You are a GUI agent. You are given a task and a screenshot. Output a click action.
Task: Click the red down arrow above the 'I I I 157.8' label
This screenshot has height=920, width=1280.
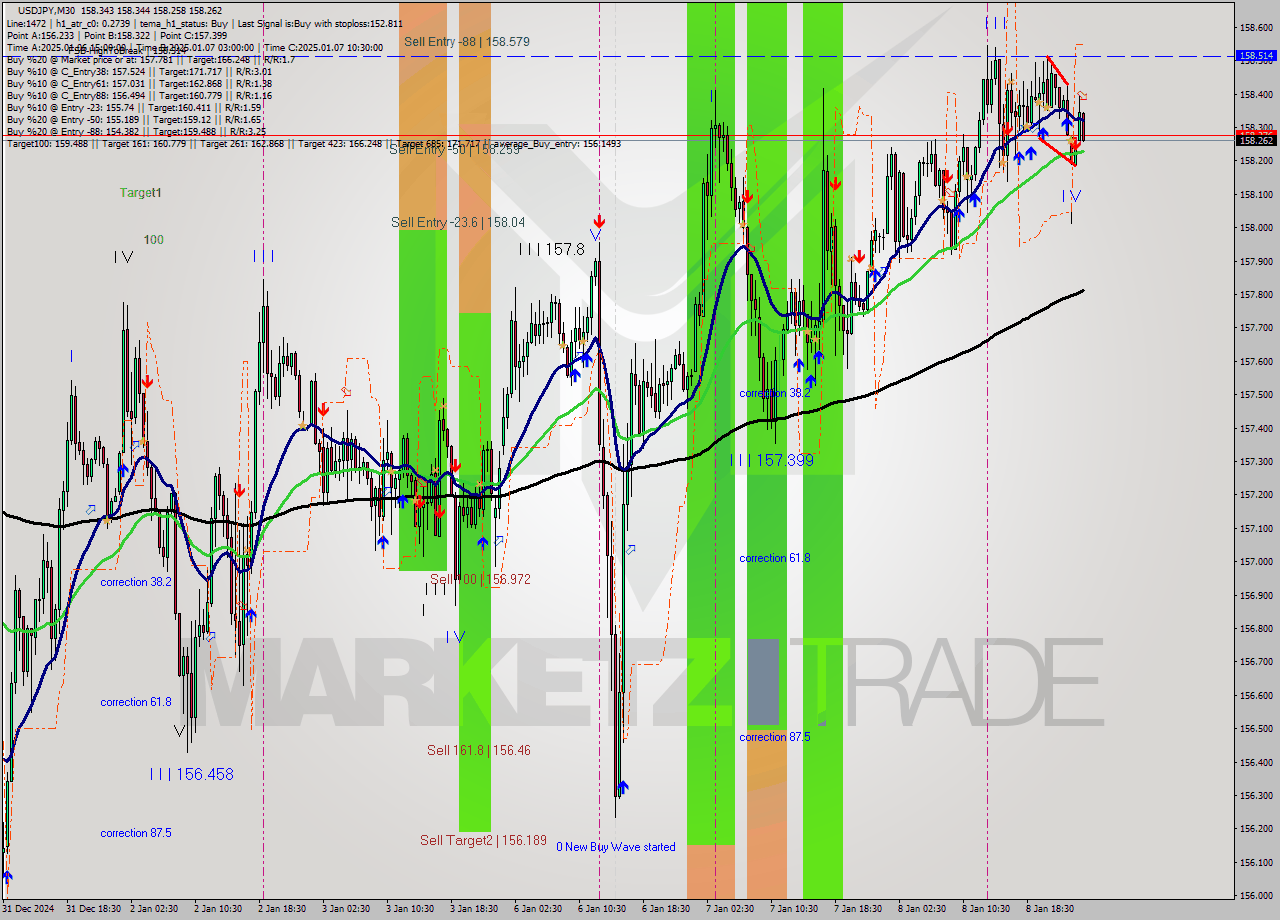coord(598,221)
